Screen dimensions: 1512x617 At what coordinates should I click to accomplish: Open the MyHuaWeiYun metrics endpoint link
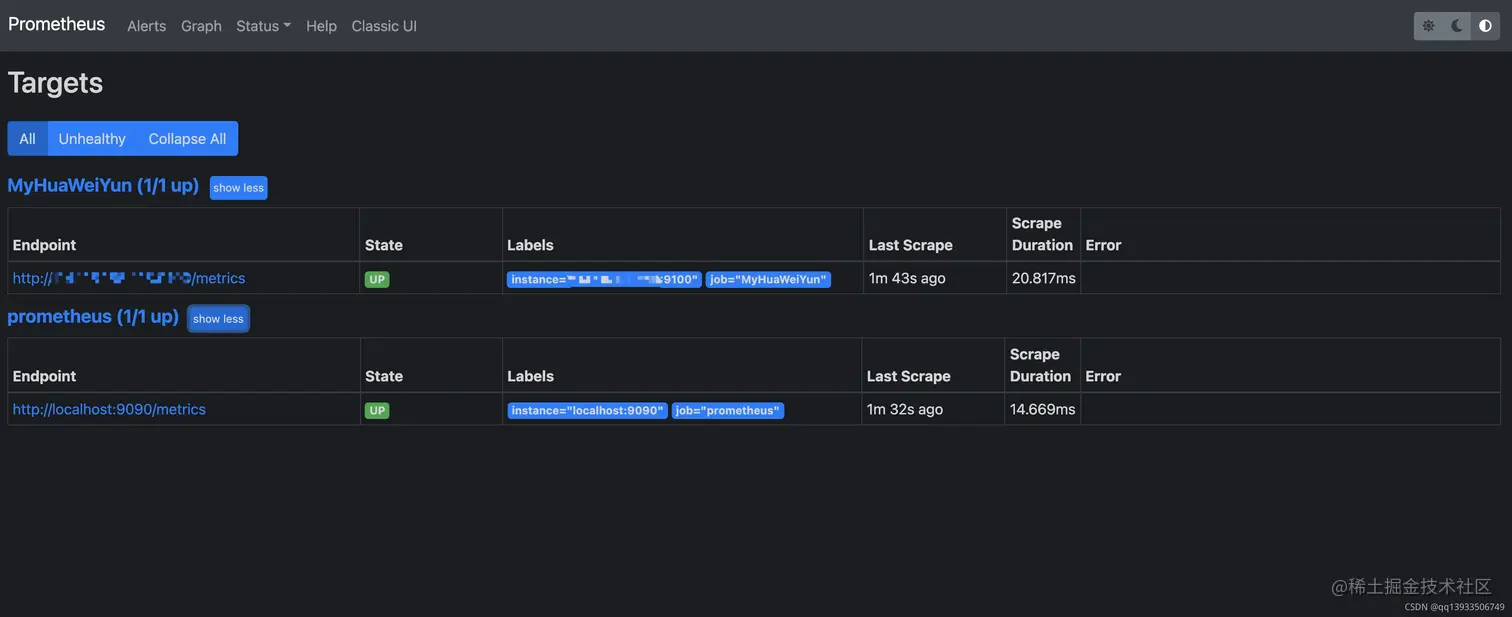pyautogui.click(x=128, y=278)
